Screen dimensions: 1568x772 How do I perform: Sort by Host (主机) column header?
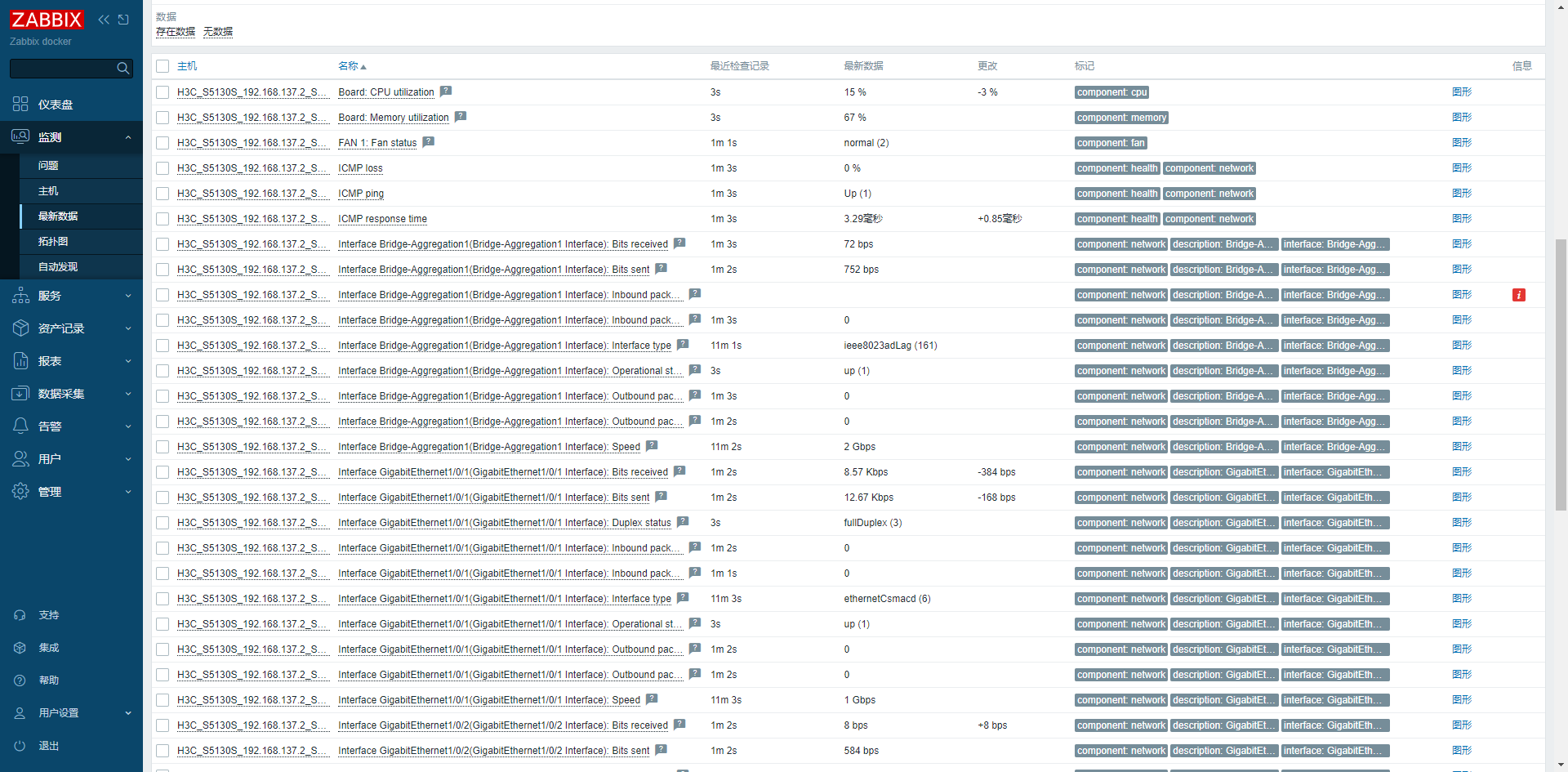click(187, 66)
